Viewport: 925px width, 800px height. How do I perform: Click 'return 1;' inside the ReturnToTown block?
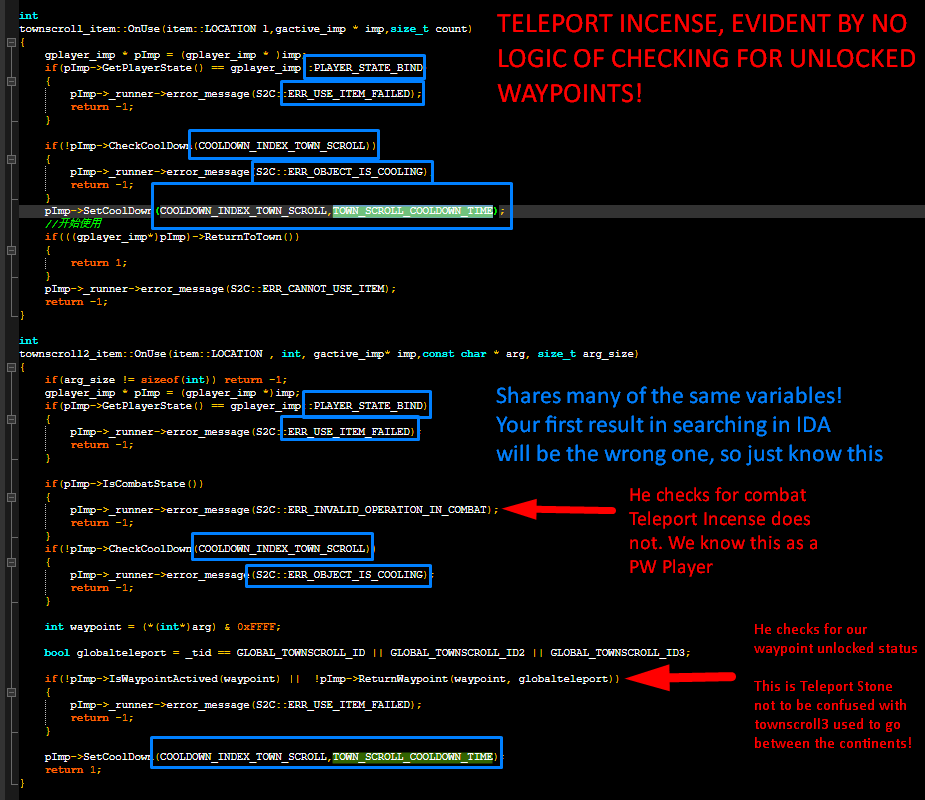[x=99, y=263]
